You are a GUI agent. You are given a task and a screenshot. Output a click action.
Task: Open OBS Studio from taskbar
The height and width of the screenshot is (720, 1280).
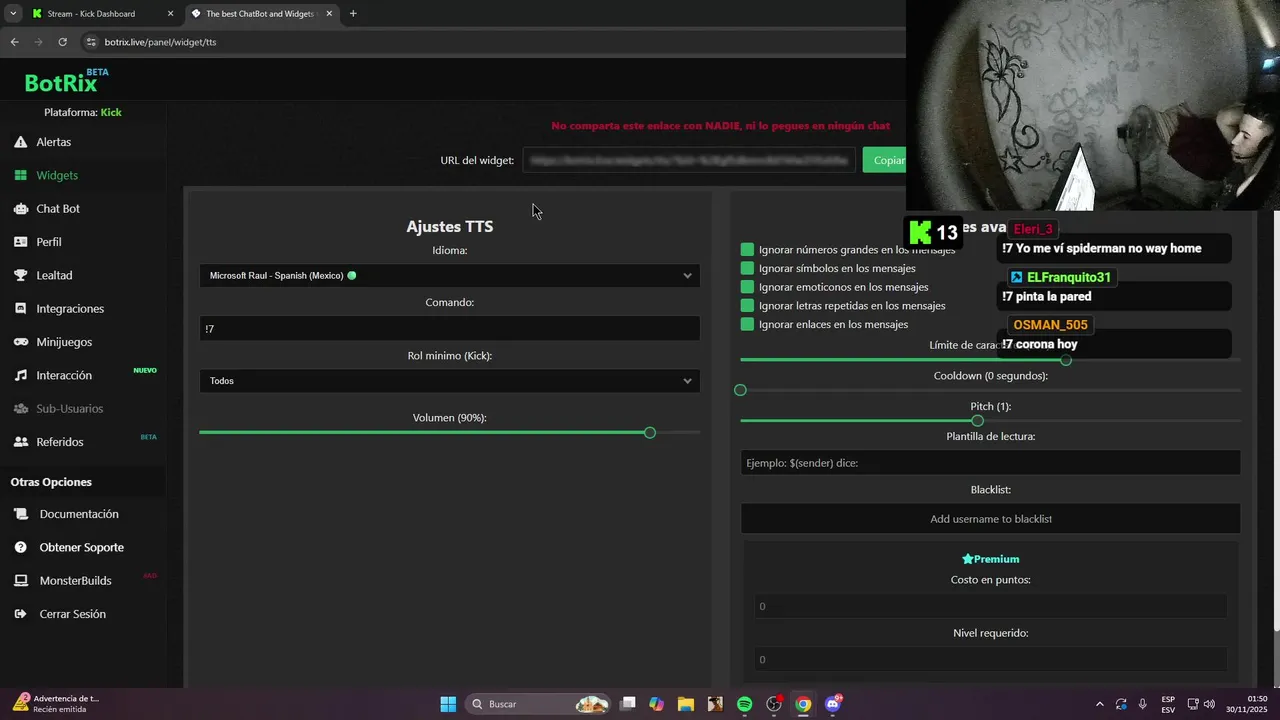point(774,704)
